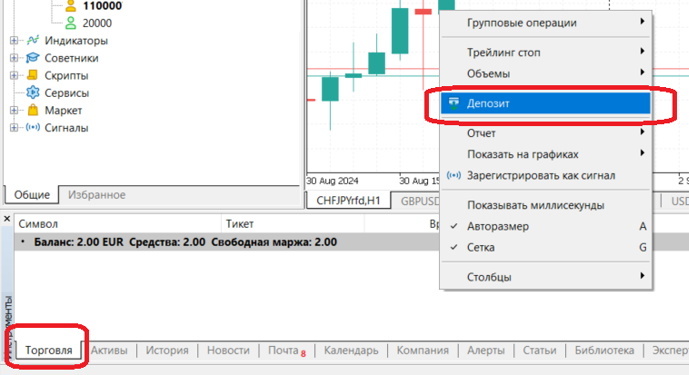Screen dimensions: 689x375
Task: Click the signal icon next to Зарегистрировать как сигнал
Action: click(x=453, y=175)
